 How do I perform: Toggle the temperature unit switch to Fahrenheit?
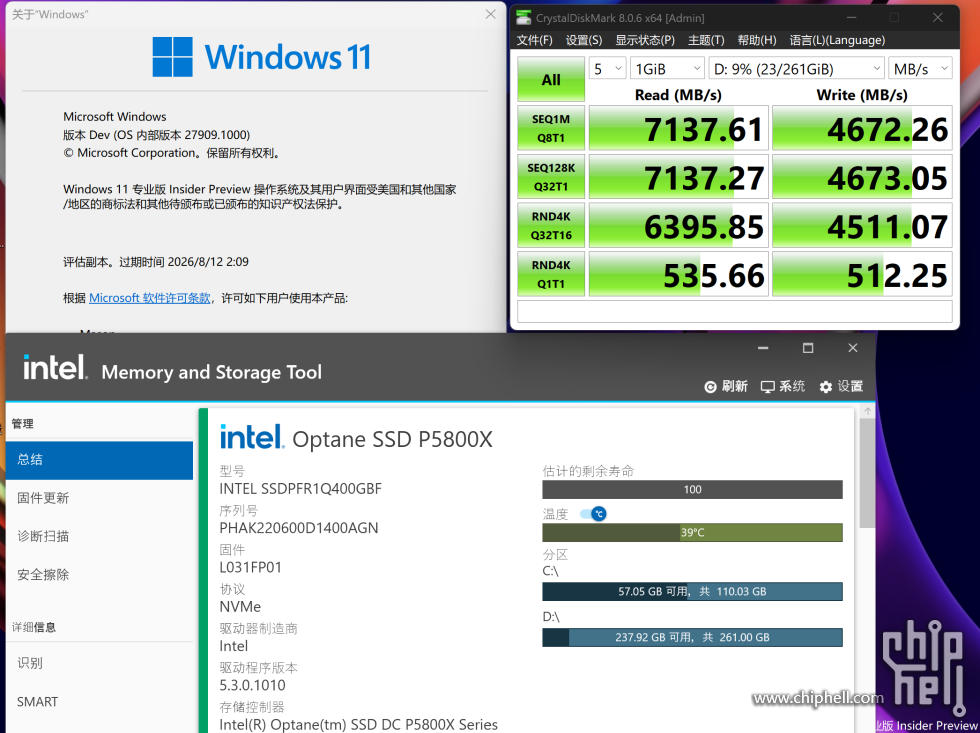pos(593,514)
